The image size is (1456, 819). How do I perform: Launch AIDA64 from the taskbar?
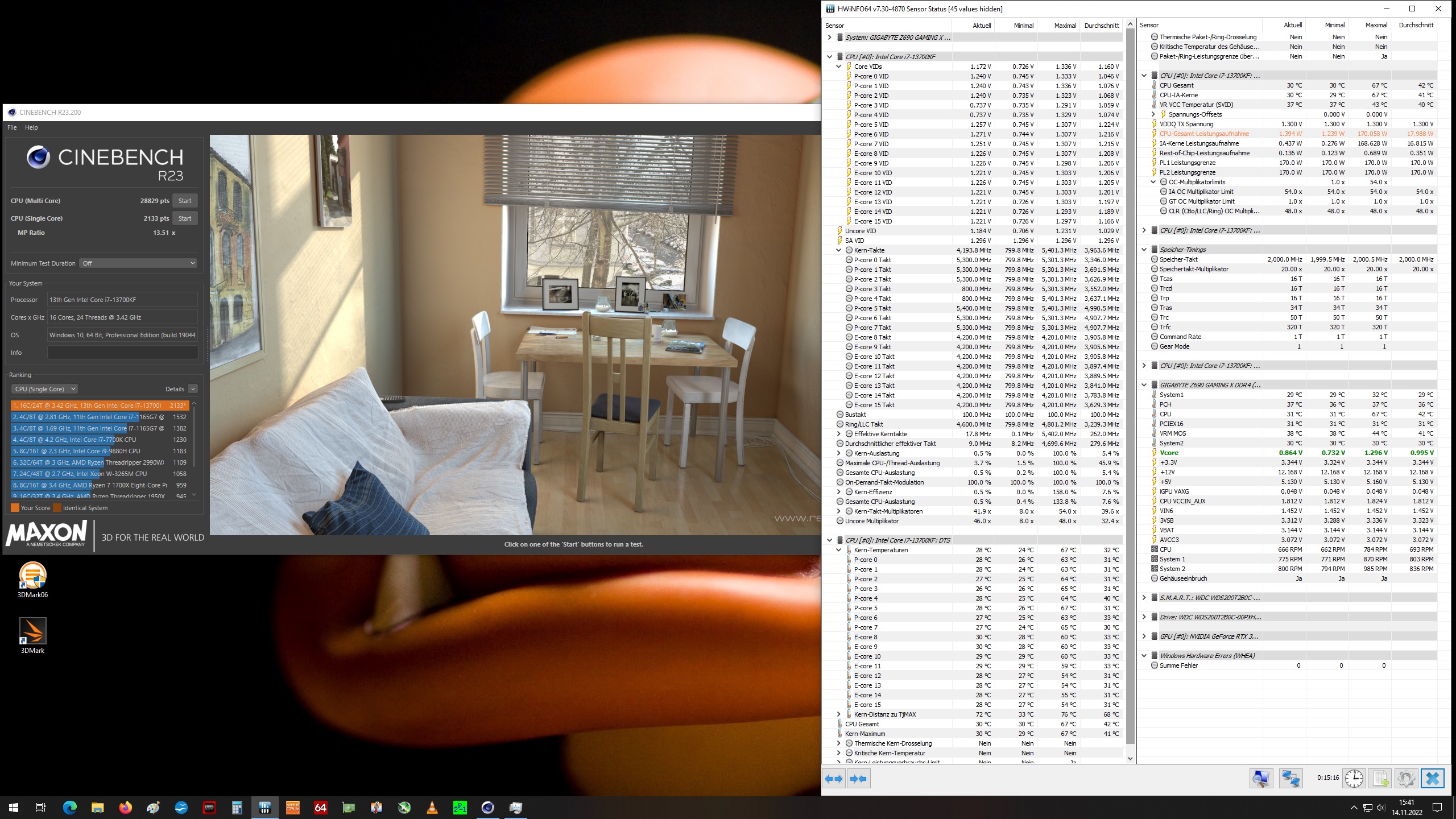[320, 806]
